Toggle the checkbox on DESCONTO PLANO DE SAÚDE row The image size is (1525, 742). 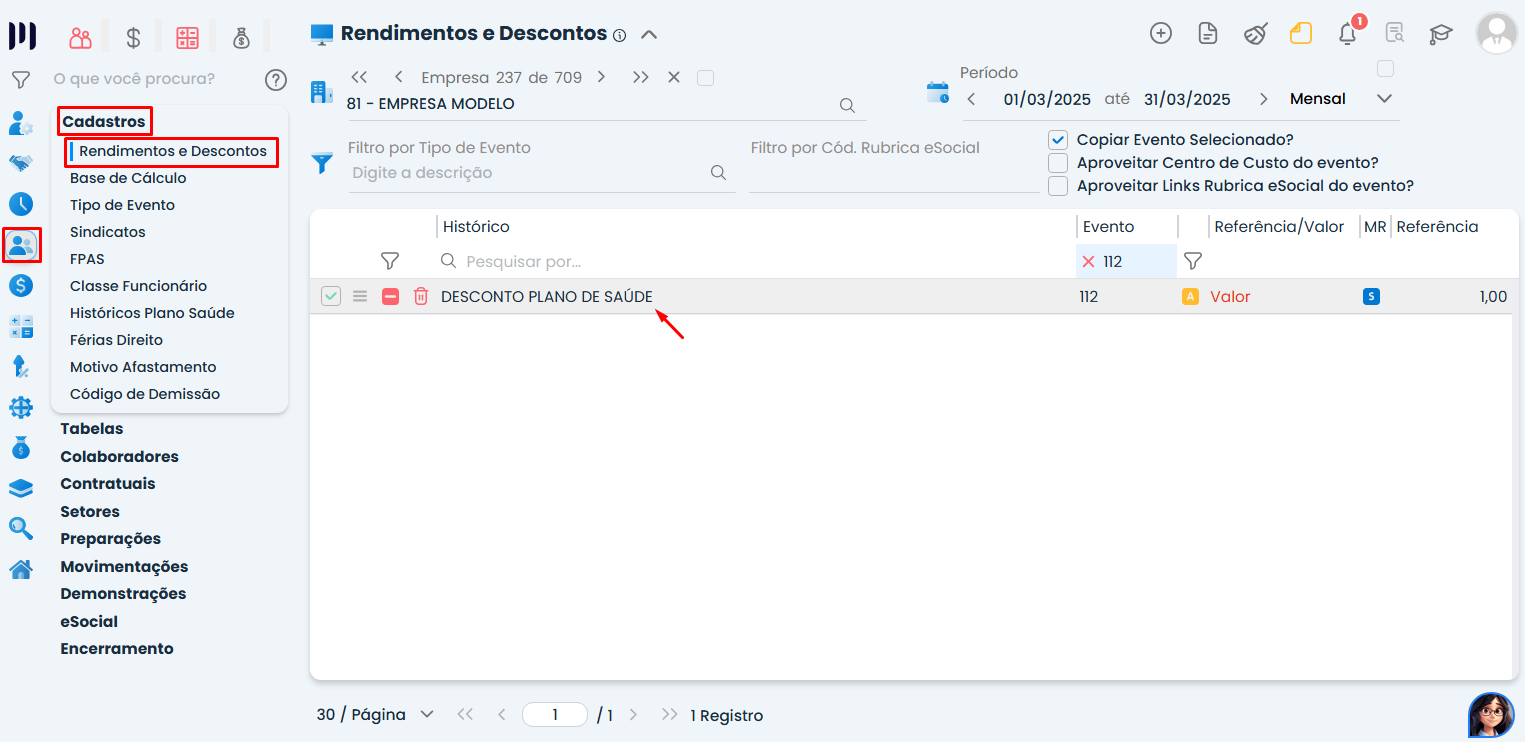pos(331,296)
